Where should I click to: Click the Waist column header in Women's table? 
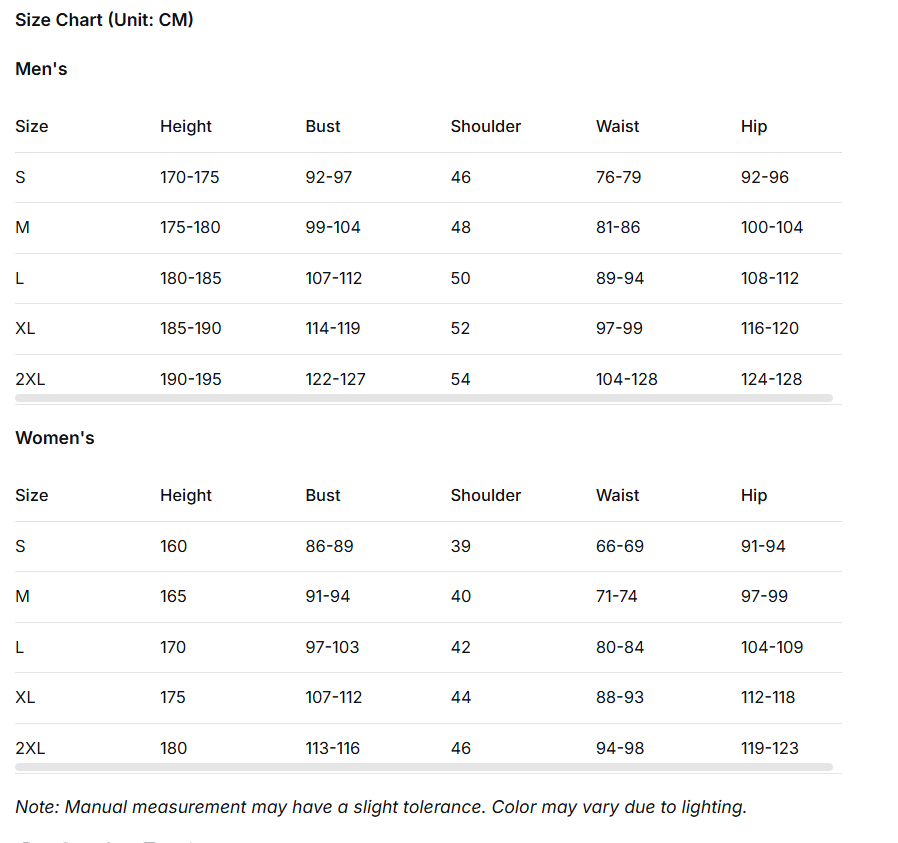(617, 495)
